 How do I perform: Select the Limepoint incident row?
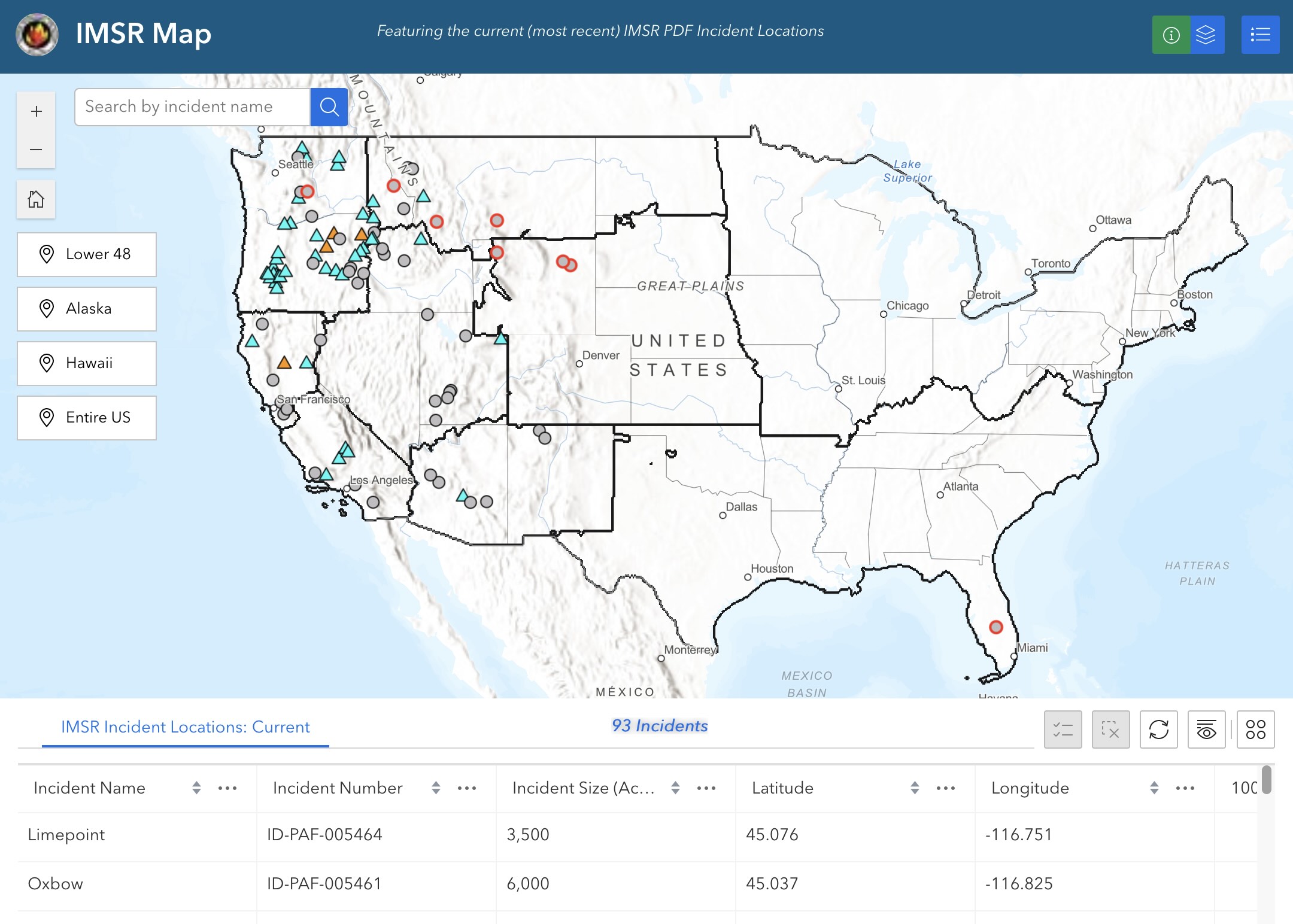coord(638,837)
